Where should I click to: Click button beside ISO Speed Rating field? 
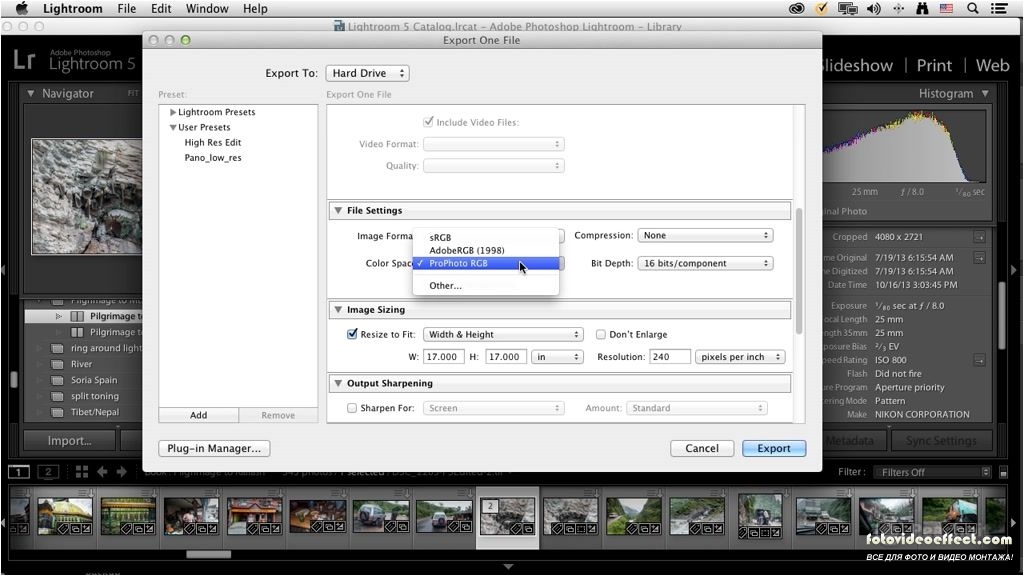979,360
